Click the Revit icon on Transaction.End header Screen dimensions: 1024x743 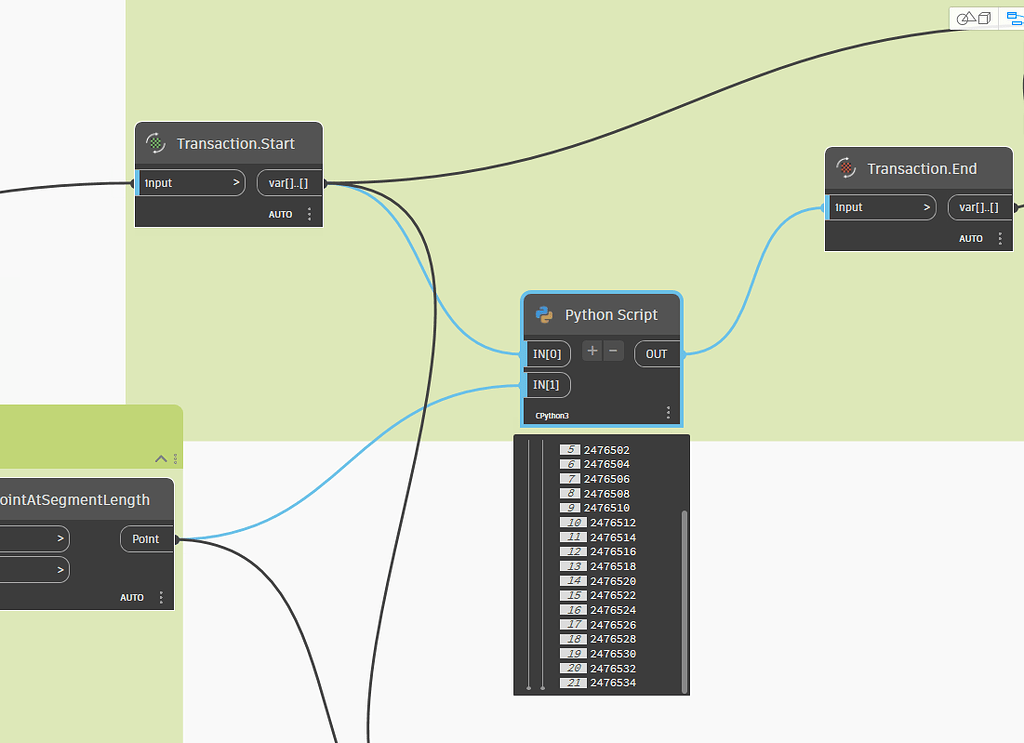[x=846, y=168]
